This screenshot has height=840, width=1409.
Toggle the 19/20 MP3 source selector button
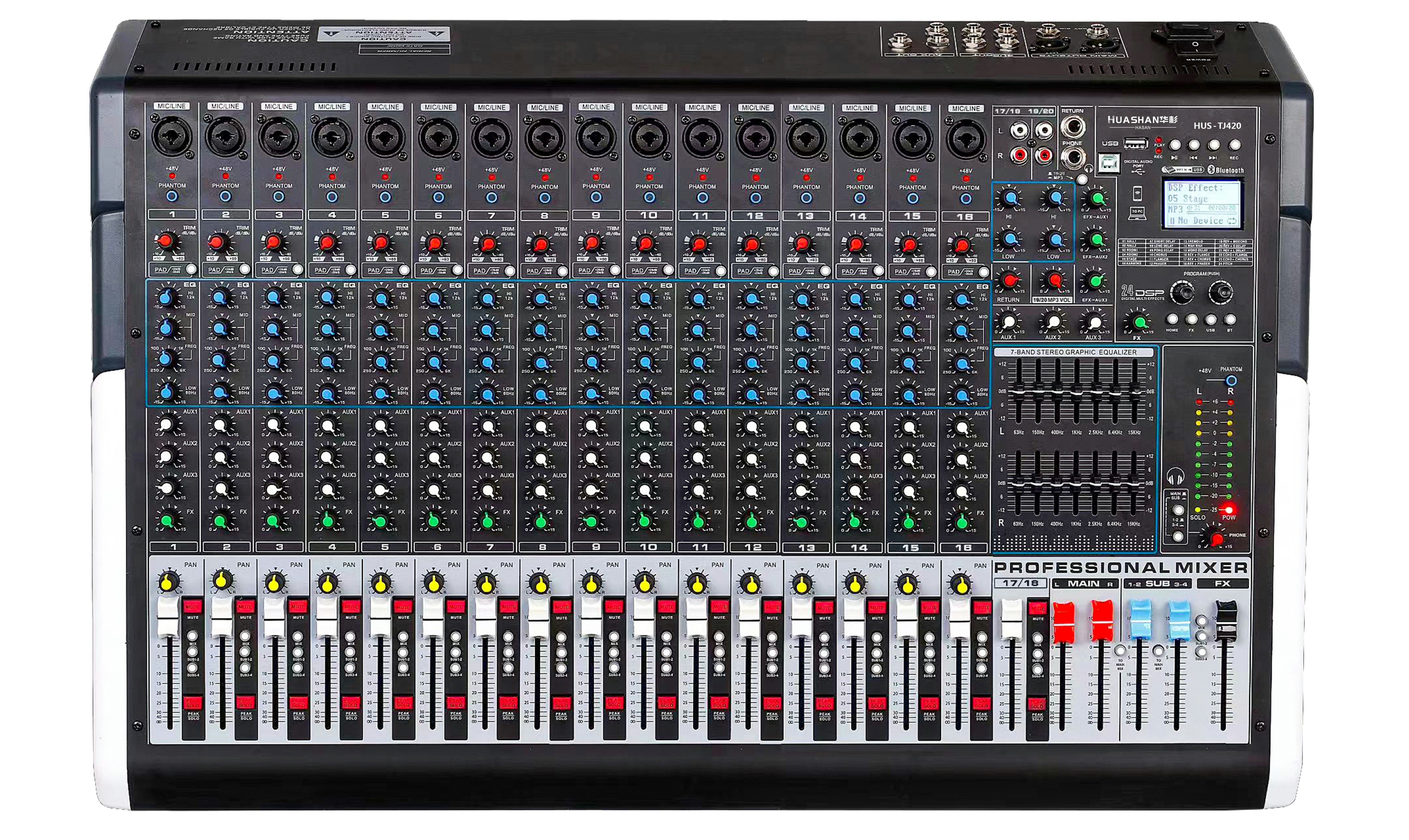[1081, 179]
